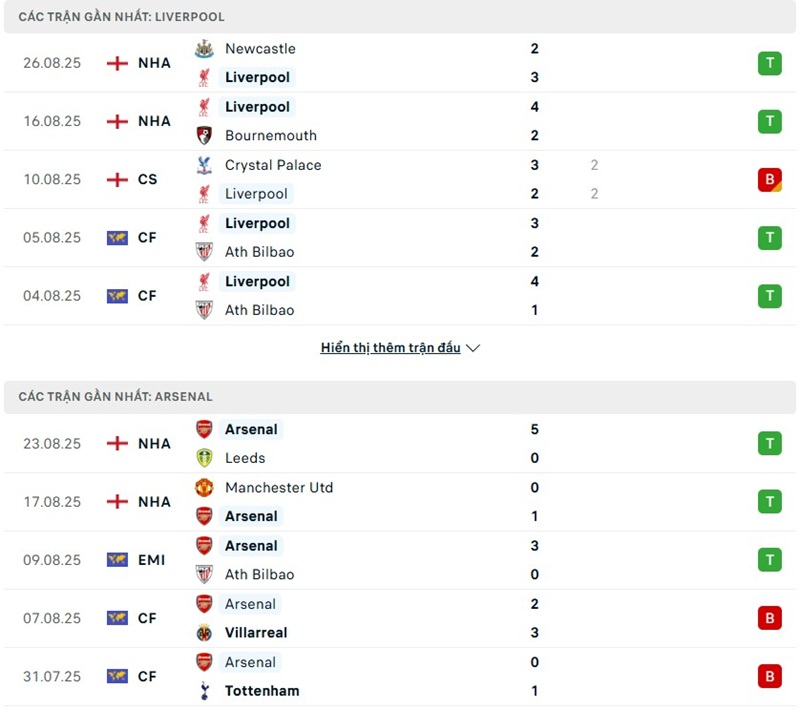Click the world flag icon on 09.08.25 row
The height and width of the screenshot is (710, 800).
click(x=117, y=560)
